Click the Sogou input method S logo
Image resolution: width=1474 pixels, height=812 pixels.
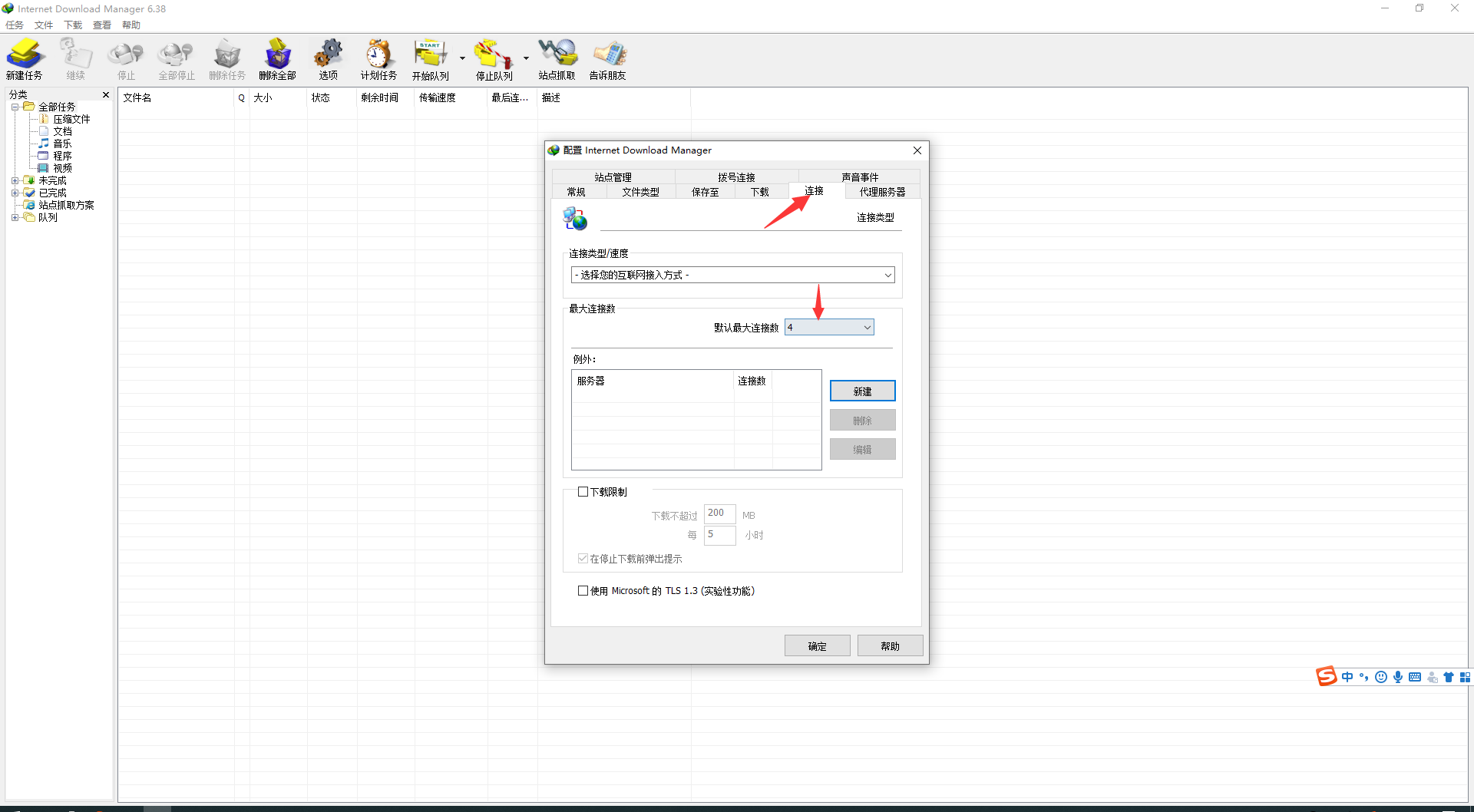(x=1327, y=676)
